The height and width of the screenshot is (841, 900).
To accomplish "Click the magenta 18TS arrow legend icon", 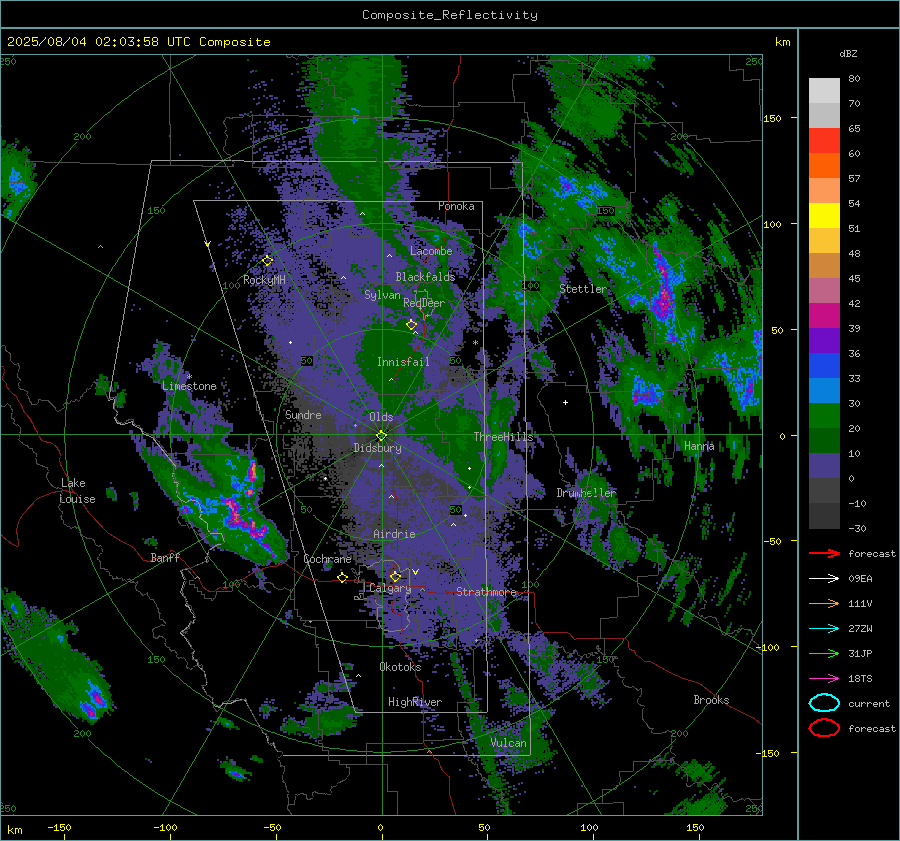I will click(824, 679).
